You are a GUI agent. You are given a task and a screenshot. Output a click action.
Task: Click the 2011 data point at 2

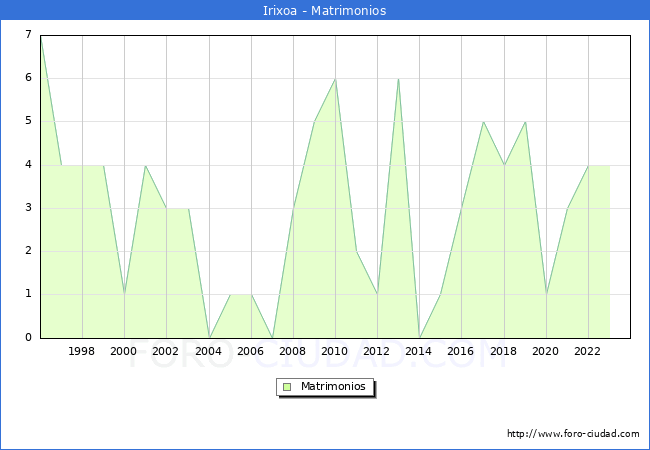(x=357, y=252)
